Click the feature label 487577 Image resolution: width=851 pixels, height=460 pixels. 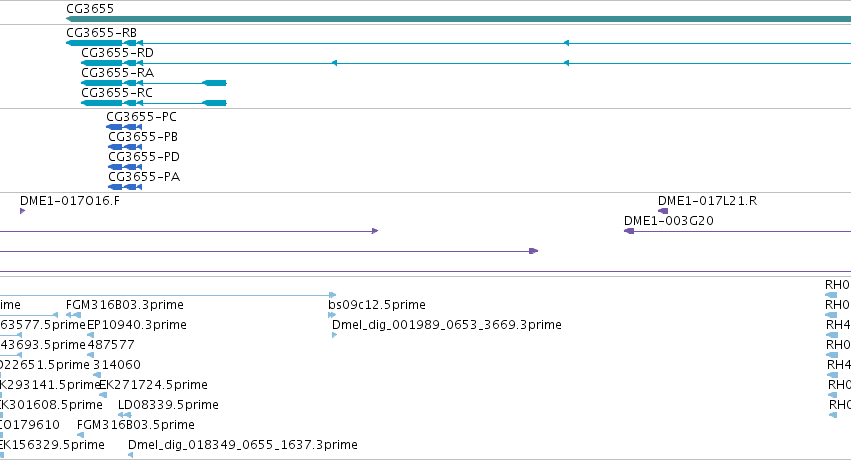coord(111,345)
